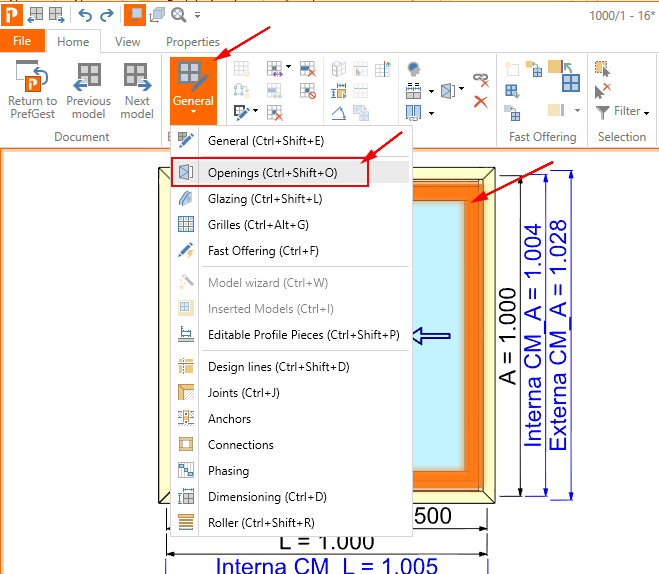Click next model icon in quick access bar

57,15
